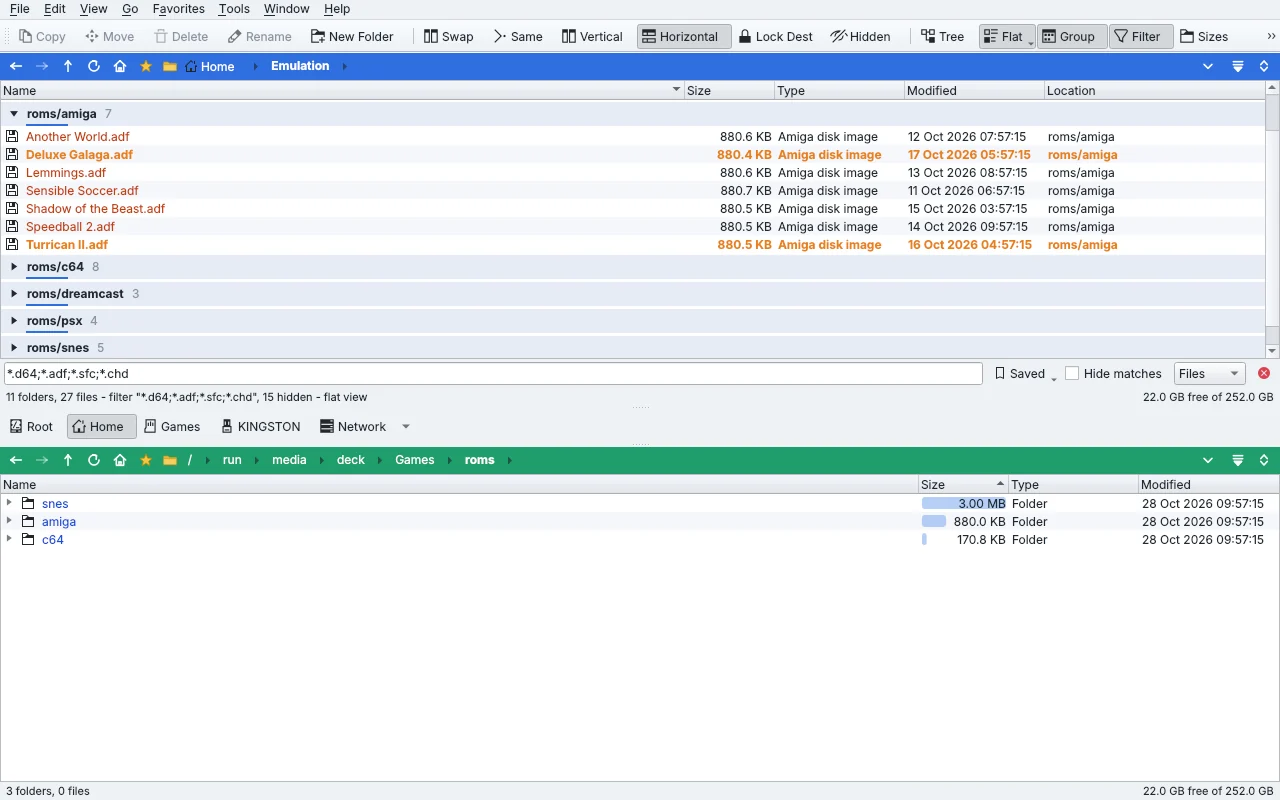Switch to Vertical pane layout
The width and height of the screenshot is (1280, 800).
pyautogui.click(x=592, y=37)
